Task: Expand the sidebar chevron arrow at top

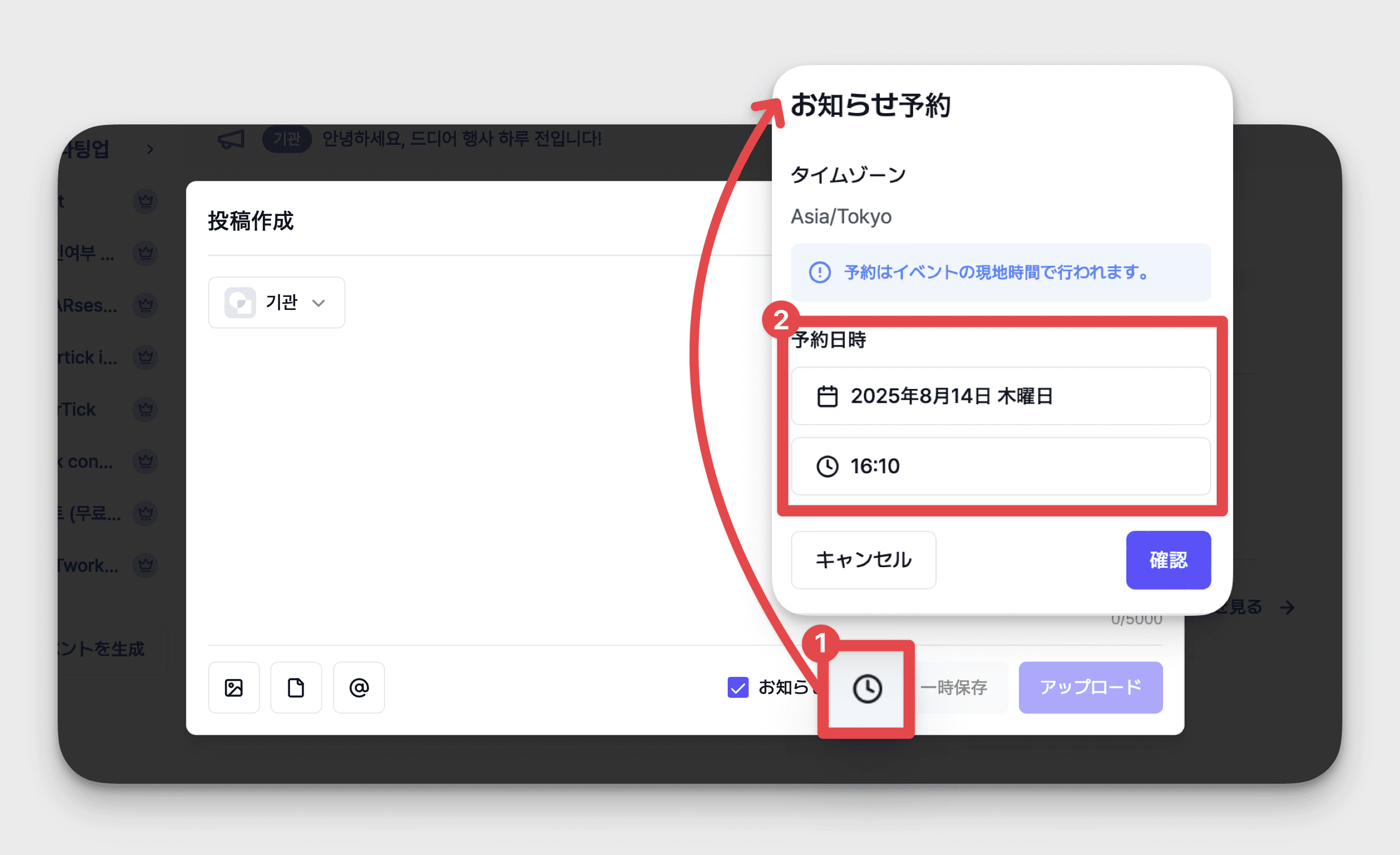Action: (x=150, y=149)
